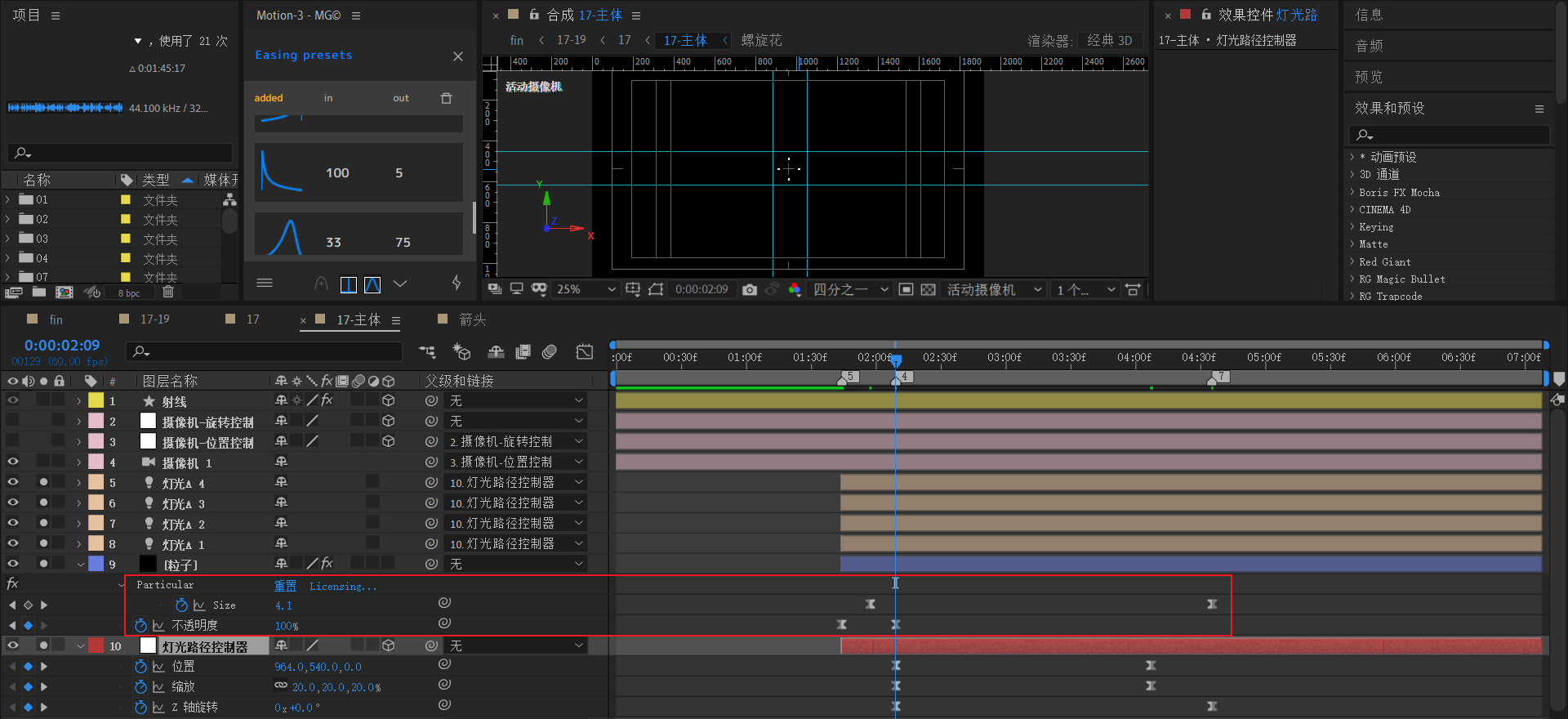Expand the Red Giant effects category
The image size is (1568, 719).
pos(1352,261)
